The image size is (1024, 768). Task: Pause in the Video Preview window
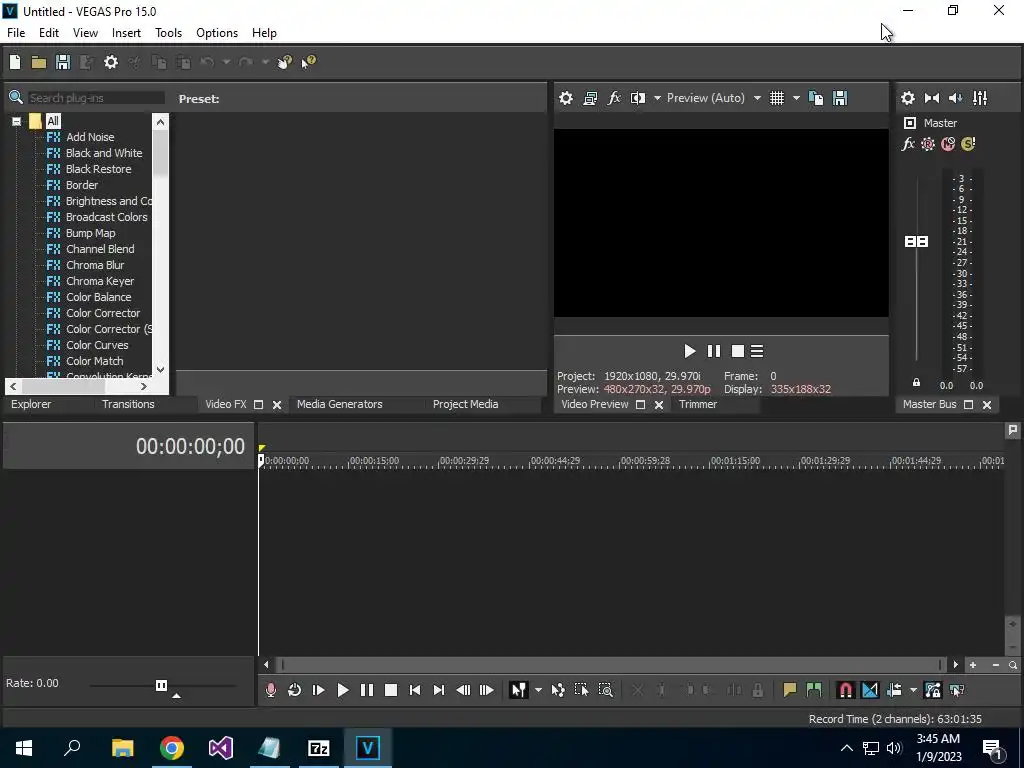[x=714, y=351]
